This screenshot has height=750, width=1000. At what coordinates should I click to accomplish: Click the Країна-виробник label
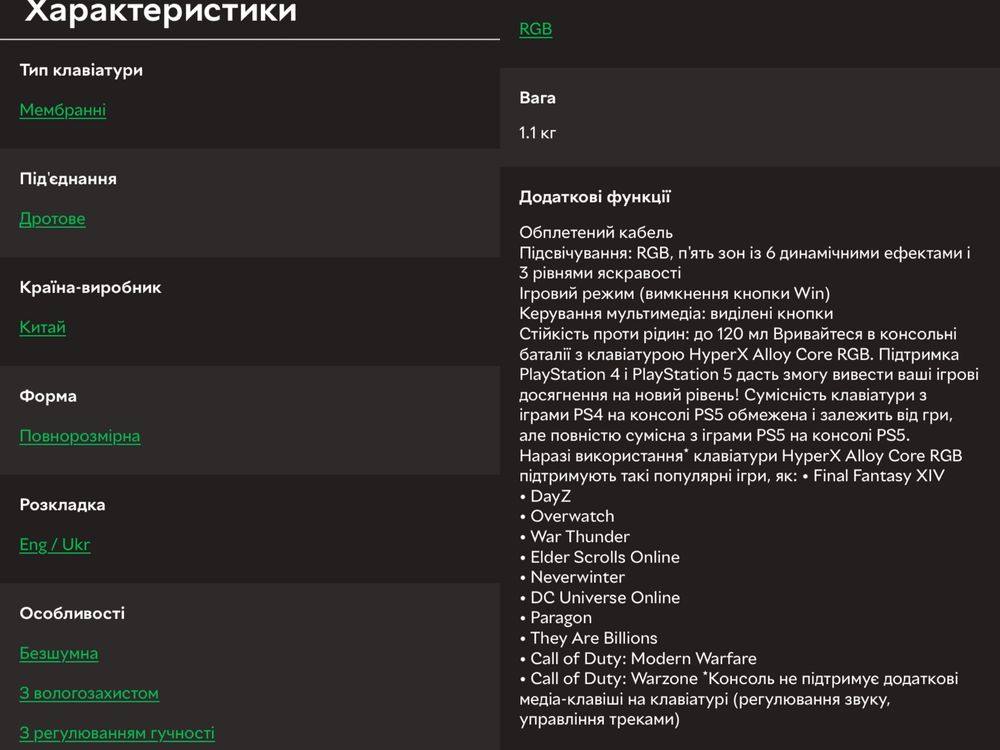pyautogui.click(x=90, y=288)
